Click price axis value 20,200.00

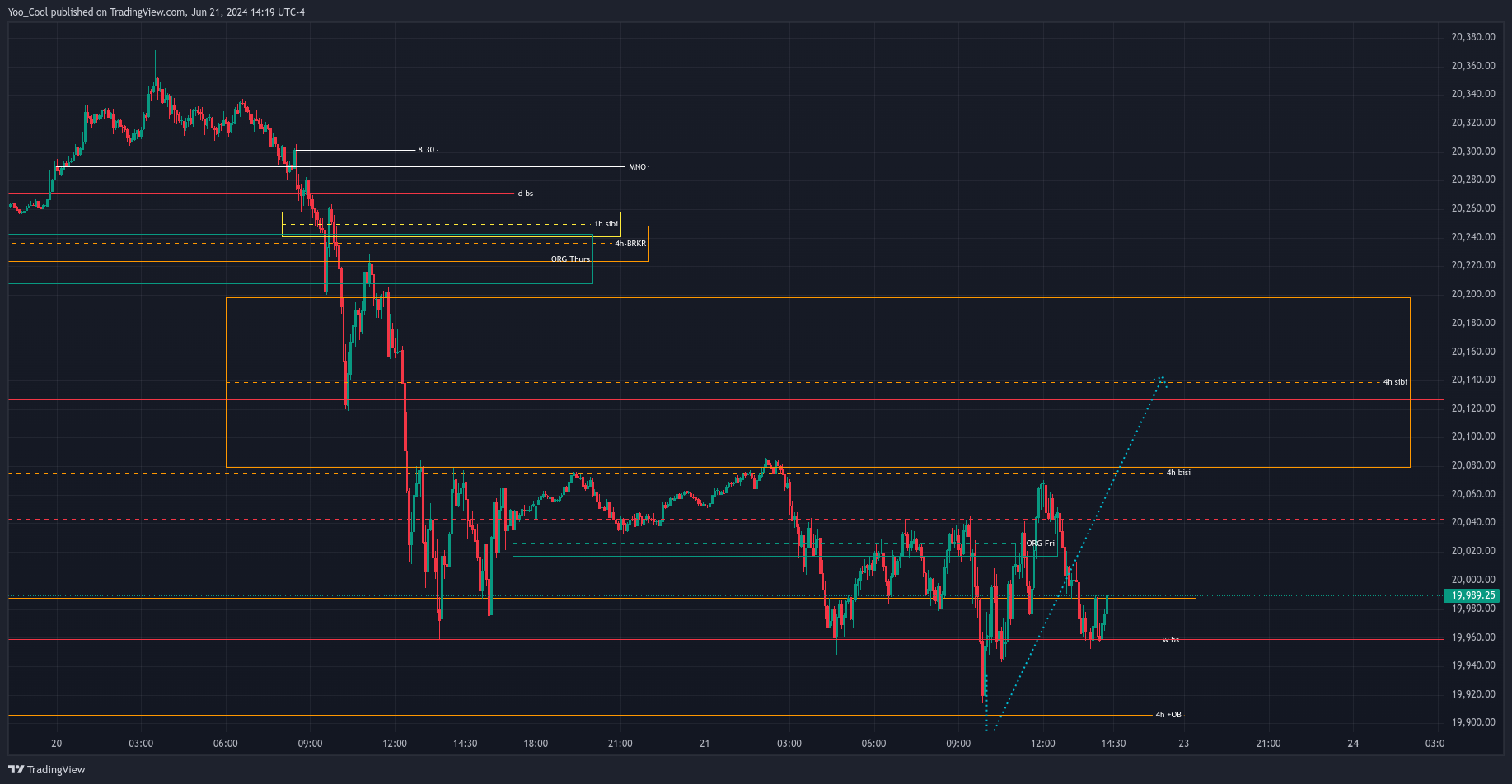[x=1473, y=294]
